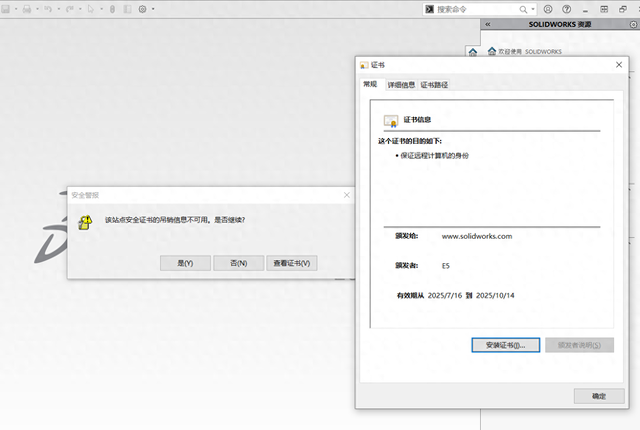Click 查看证书(V) button
The image size is (640, 430).
pos(292,263)
